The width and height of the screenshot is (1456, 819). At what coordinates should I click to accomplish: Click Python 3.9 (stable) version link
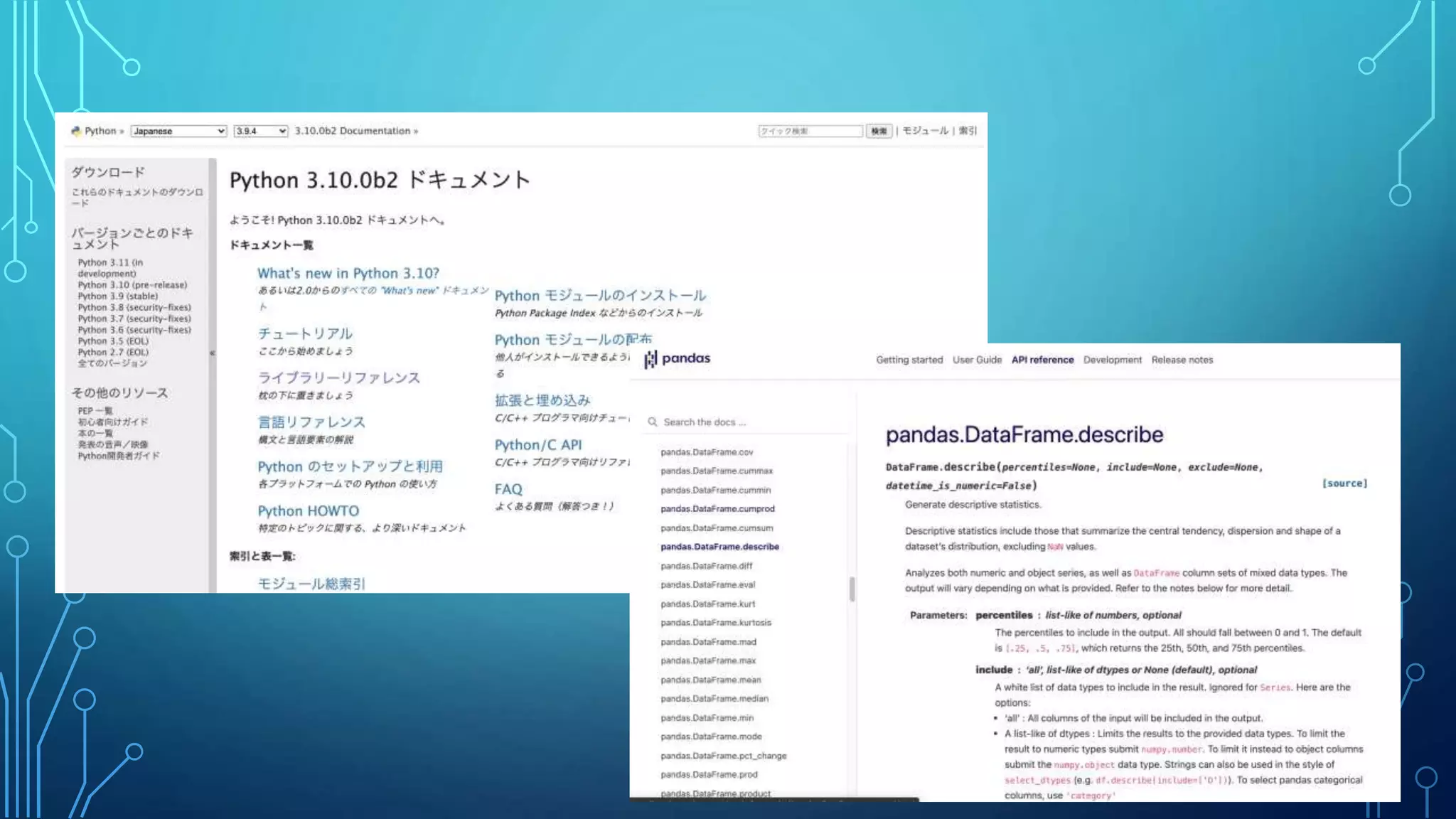click(x=117, y=296)
